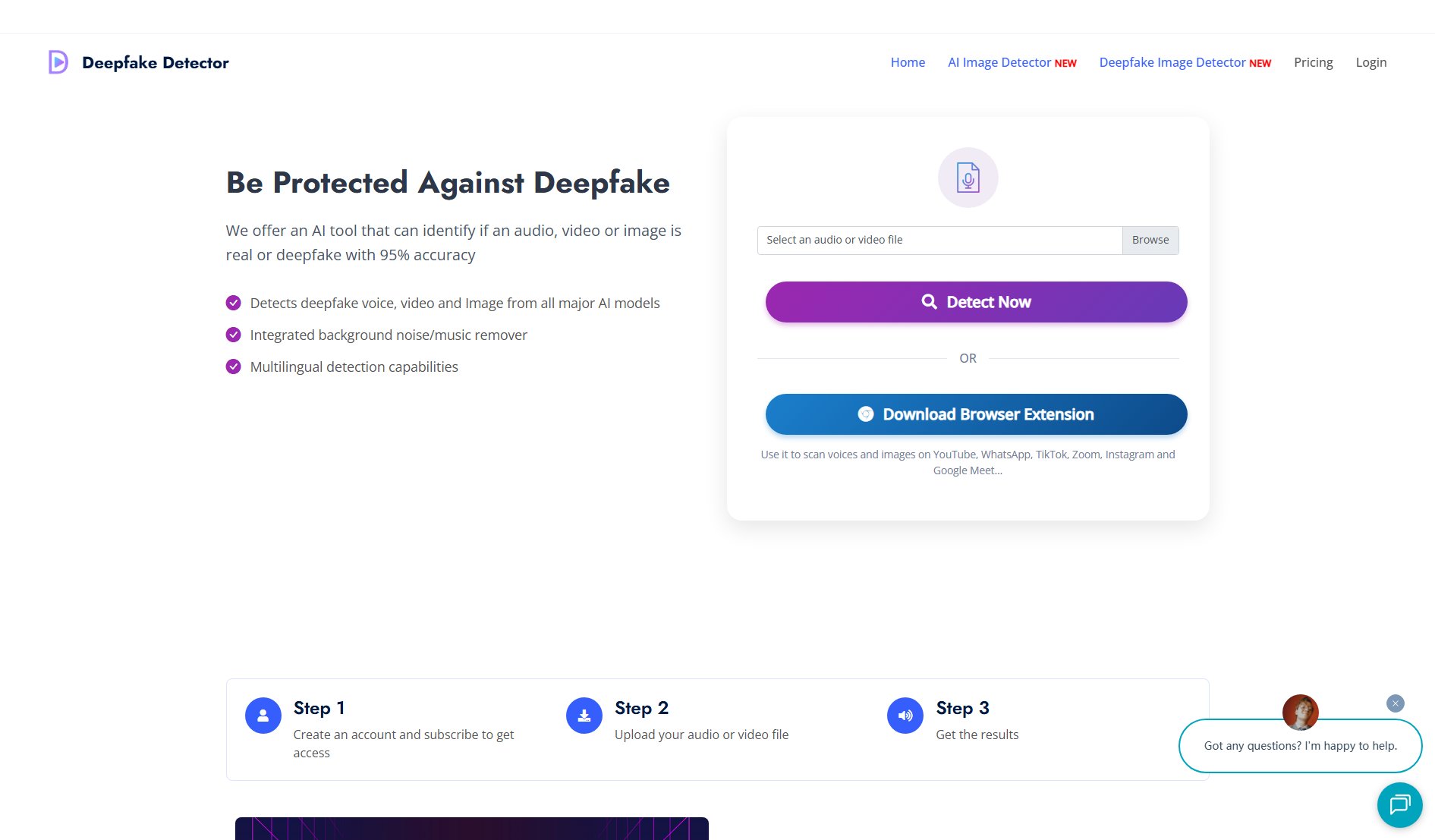
Task: Click the "Got any questions?" chat bubble
Action: [1300, 746]
